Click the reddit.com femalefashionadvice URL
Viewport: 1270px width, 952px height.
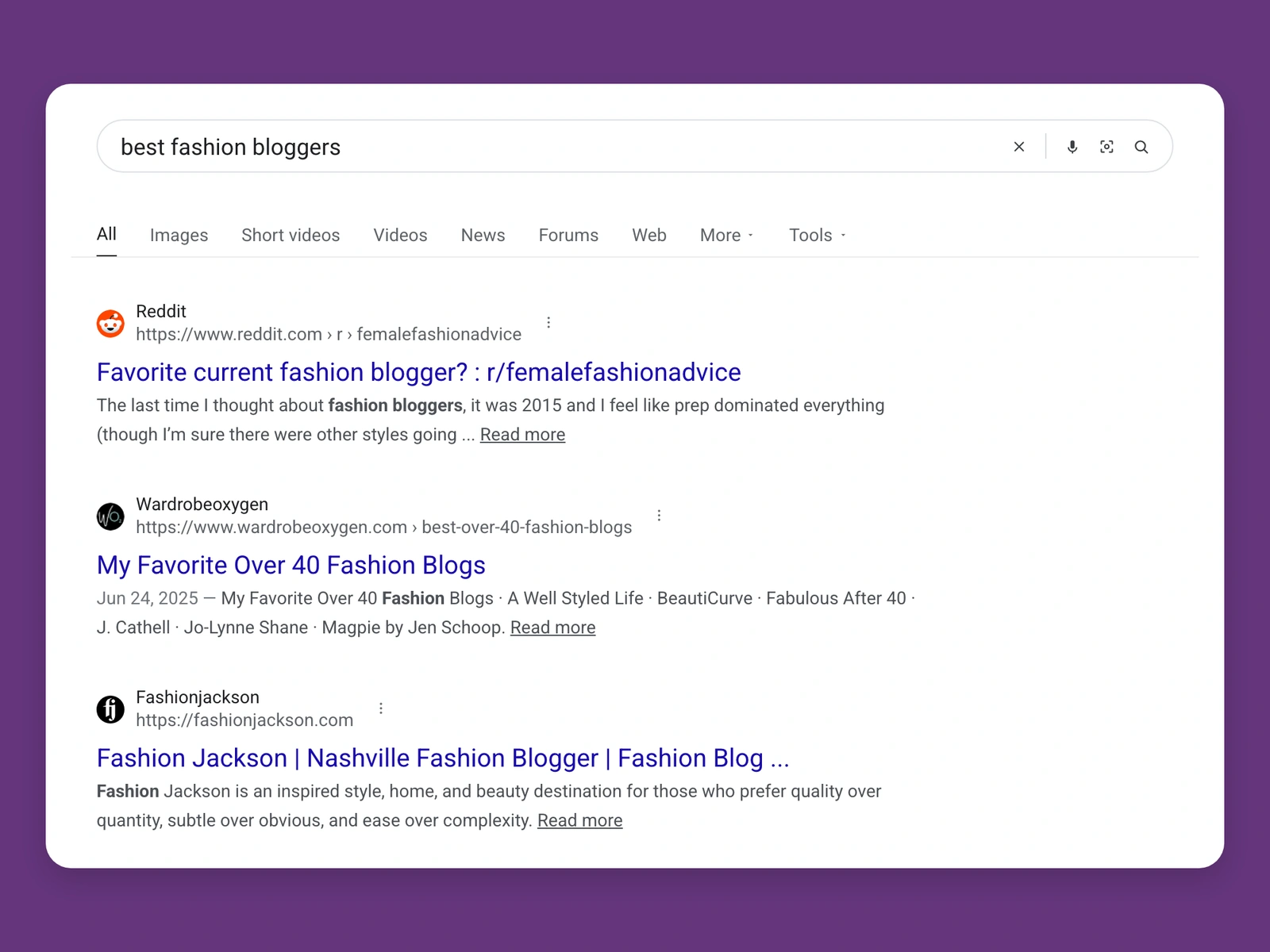click(x=329, y=335)
